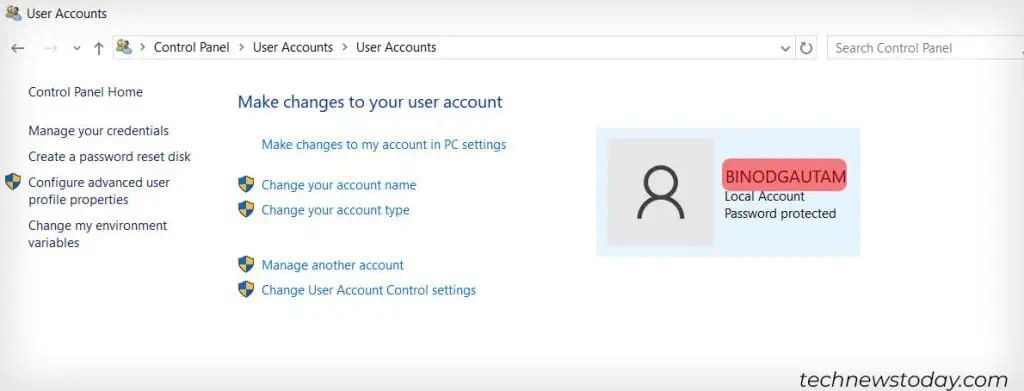
Task: Click Change your account name link
Action: tap(339, 185)
